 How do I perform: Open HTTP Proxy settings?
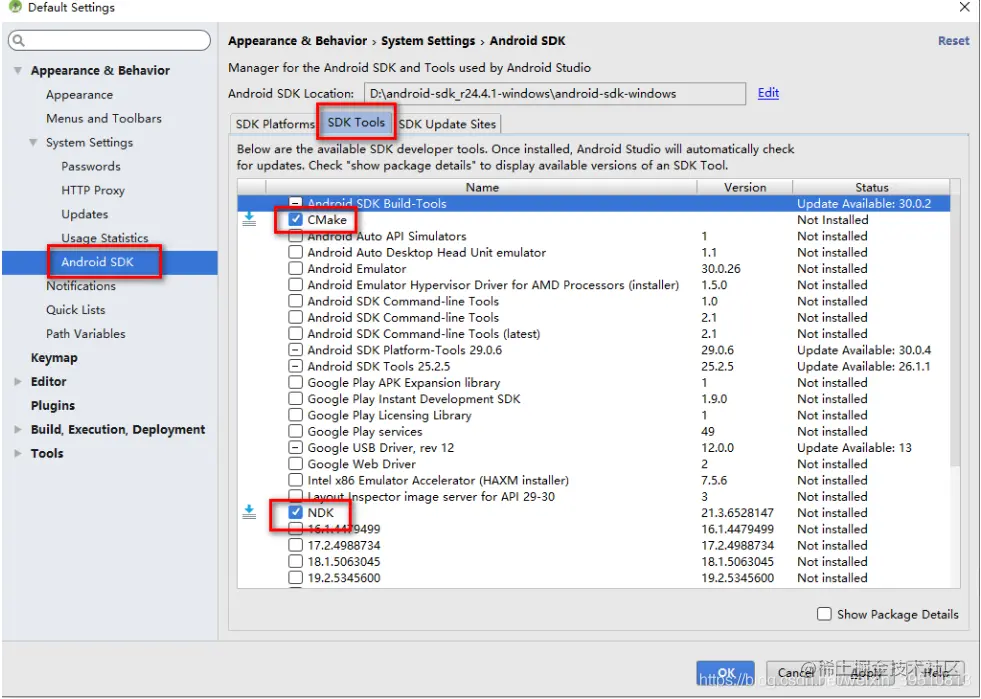[93, 190]
